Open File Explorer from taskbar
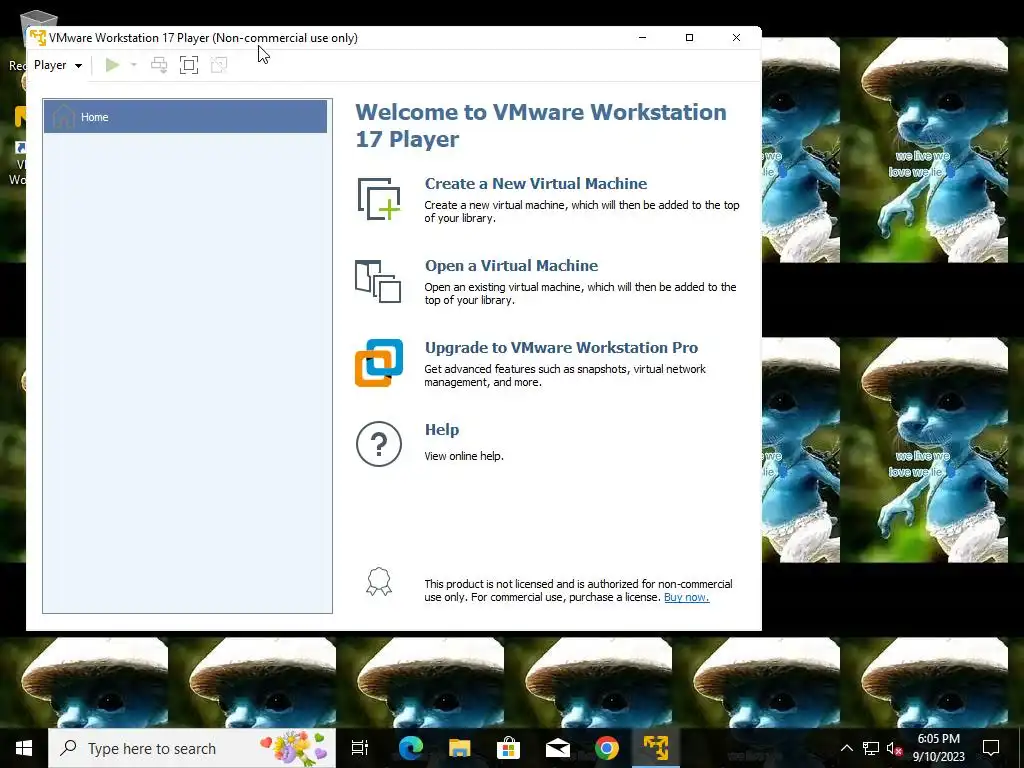 click(460, 748)
